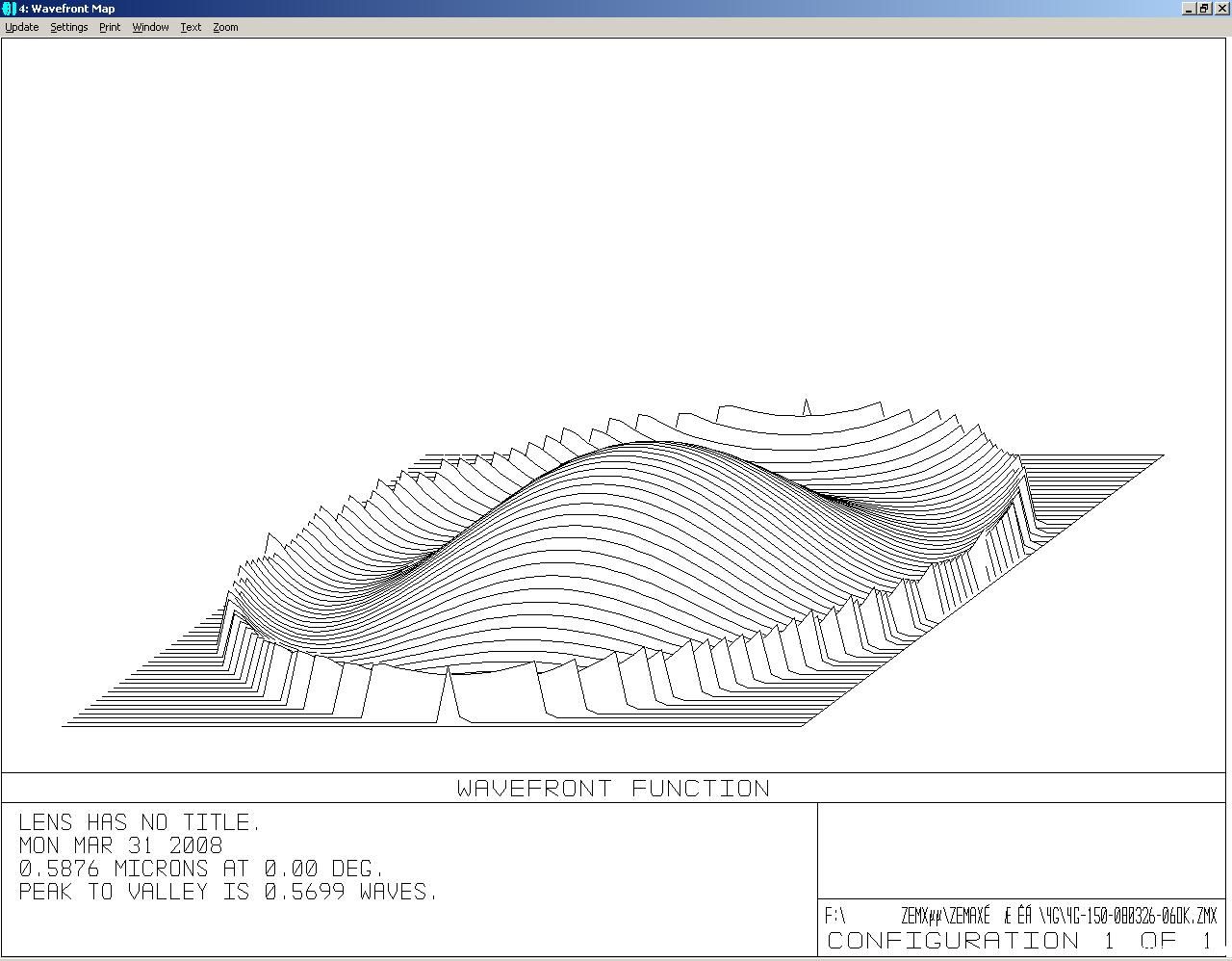Minimize the Wavefront Map window
The width and height of the screenshot is (1232, 961).
[1190, 9]
